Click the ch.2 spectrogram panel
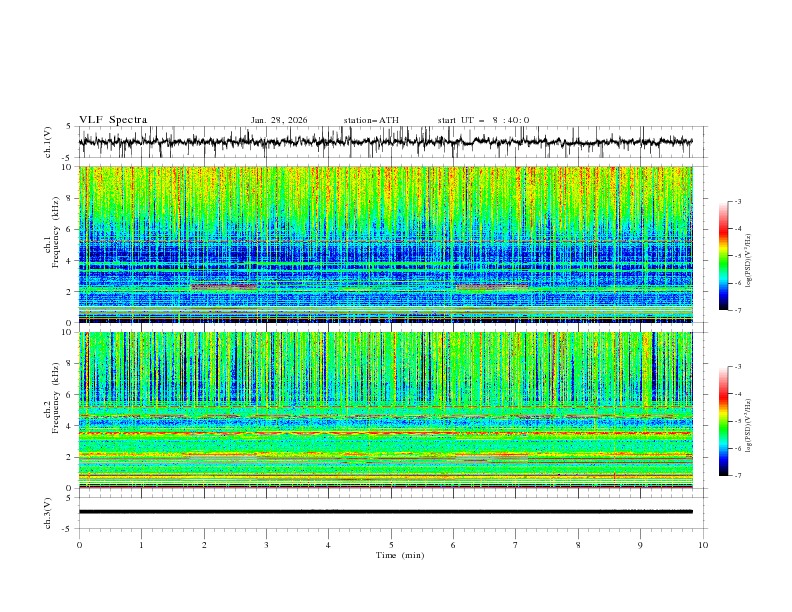 coord(385,410)
